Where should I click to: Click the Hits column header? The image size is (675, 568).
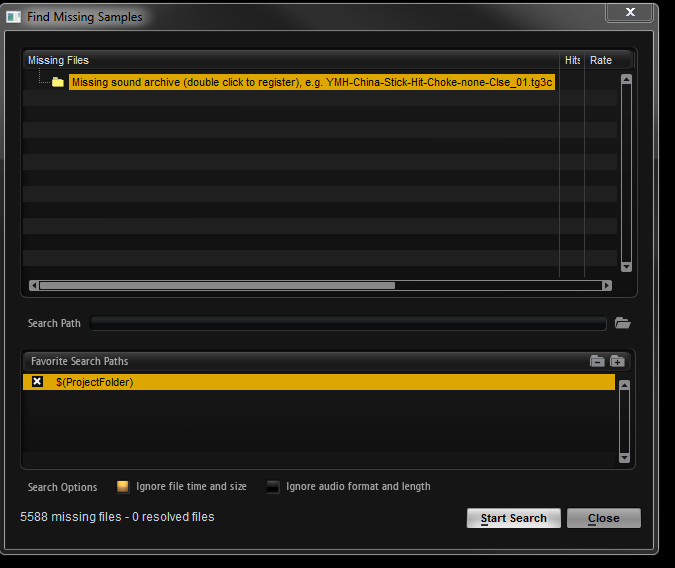(572, 60)
